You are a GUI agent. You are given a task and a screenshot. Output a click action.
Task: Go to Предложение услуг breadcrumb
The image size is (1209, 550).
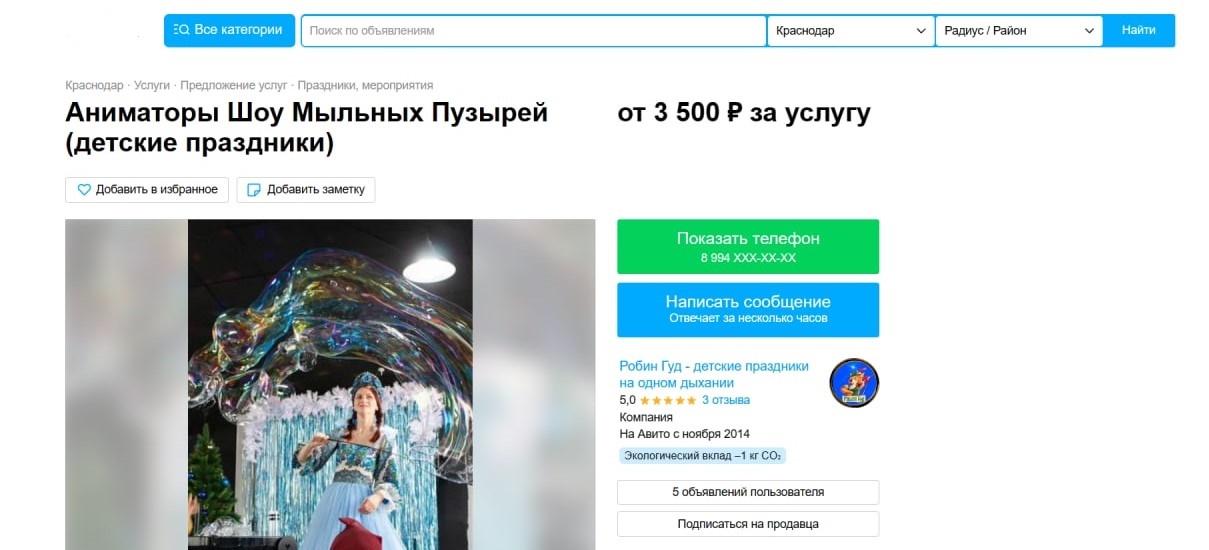234,86
